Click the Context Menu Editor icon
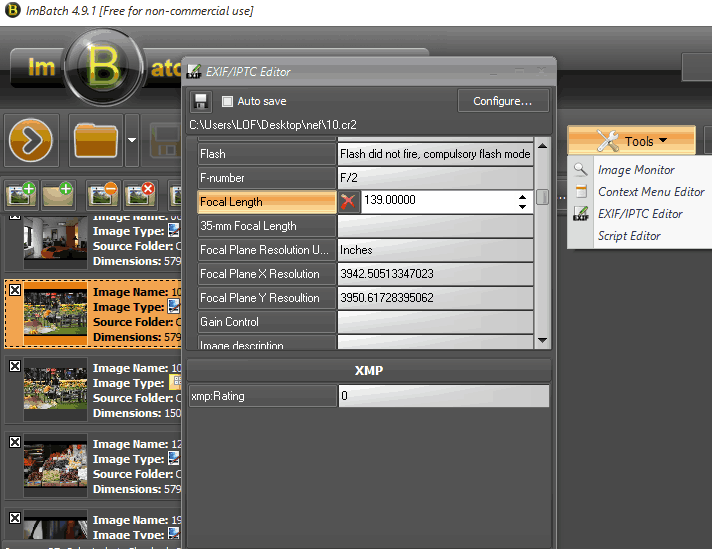The image size is (712, 549). coord(581,191)
